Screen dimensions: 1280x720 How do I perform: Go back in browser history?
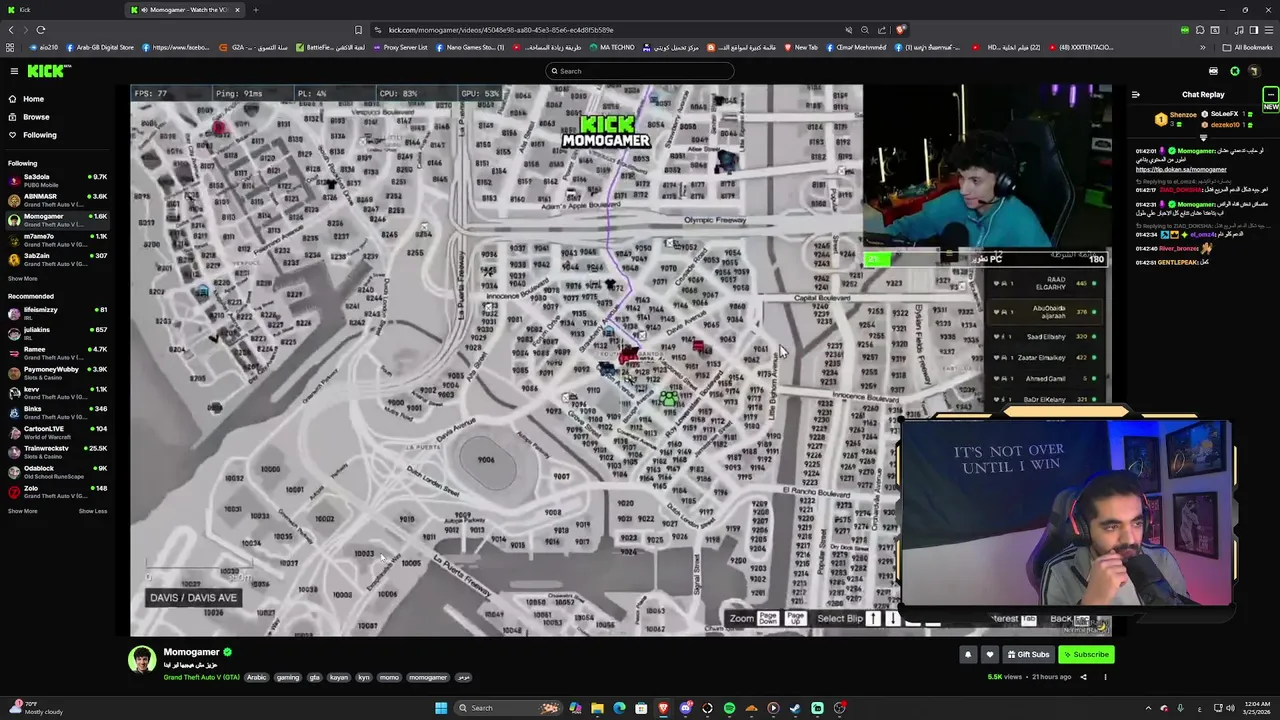11,30
